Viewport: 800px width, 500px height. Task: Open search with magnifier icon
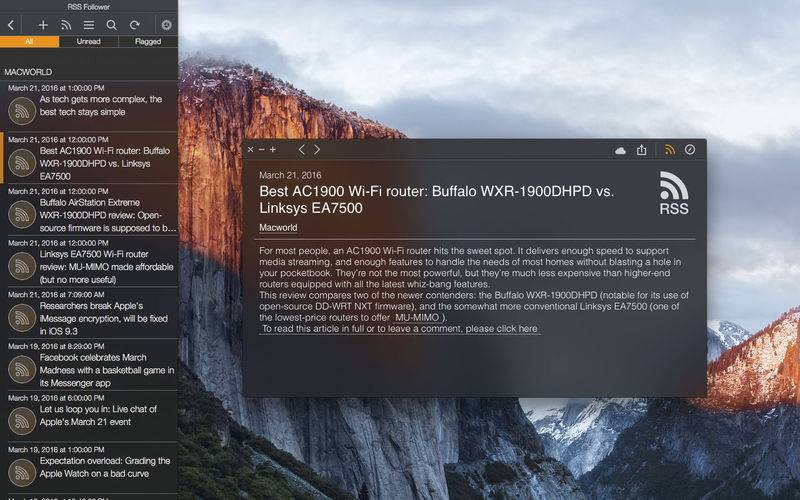click(111, 24)
